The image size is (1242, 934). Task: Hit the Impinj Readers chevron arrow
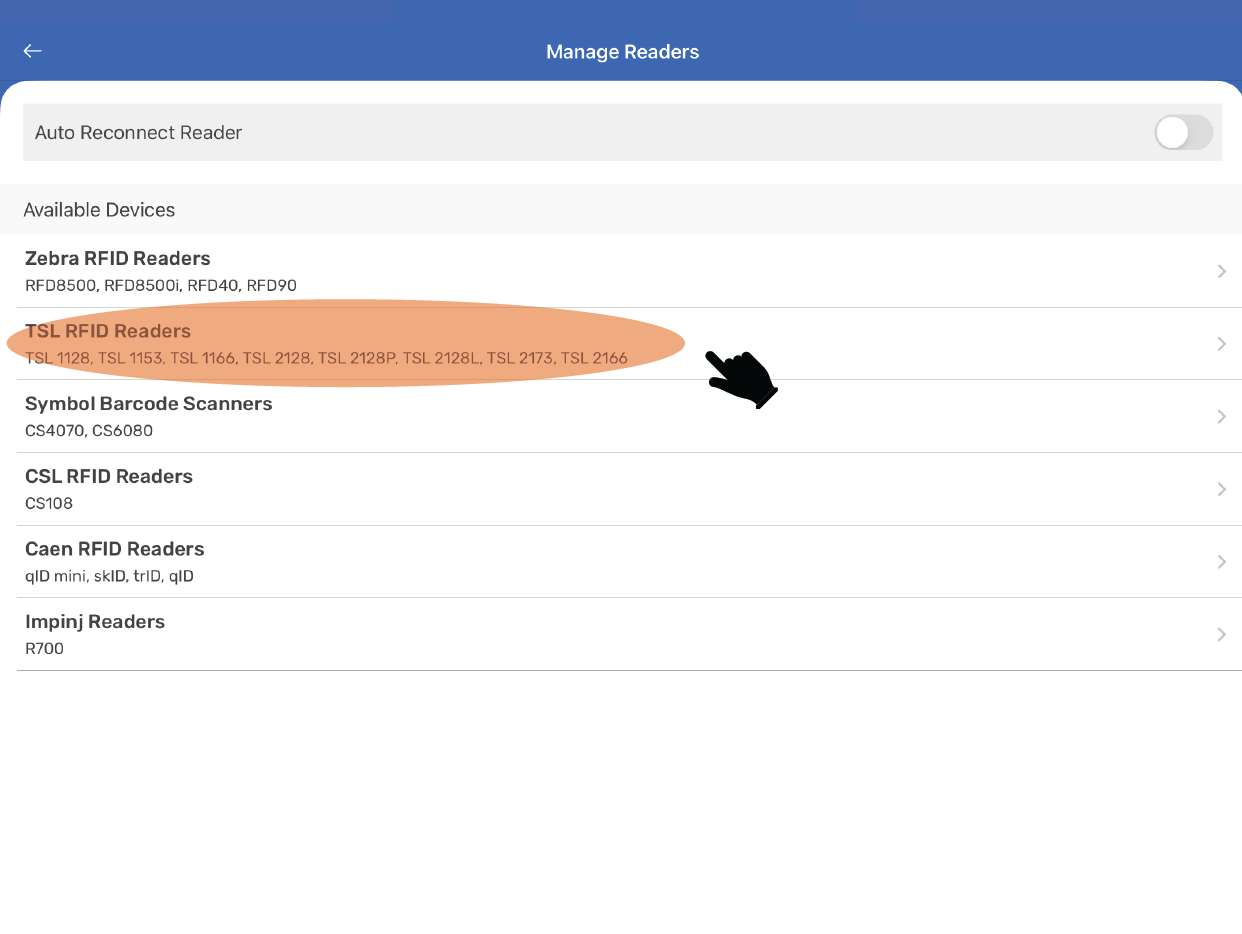pos(1221,635)
